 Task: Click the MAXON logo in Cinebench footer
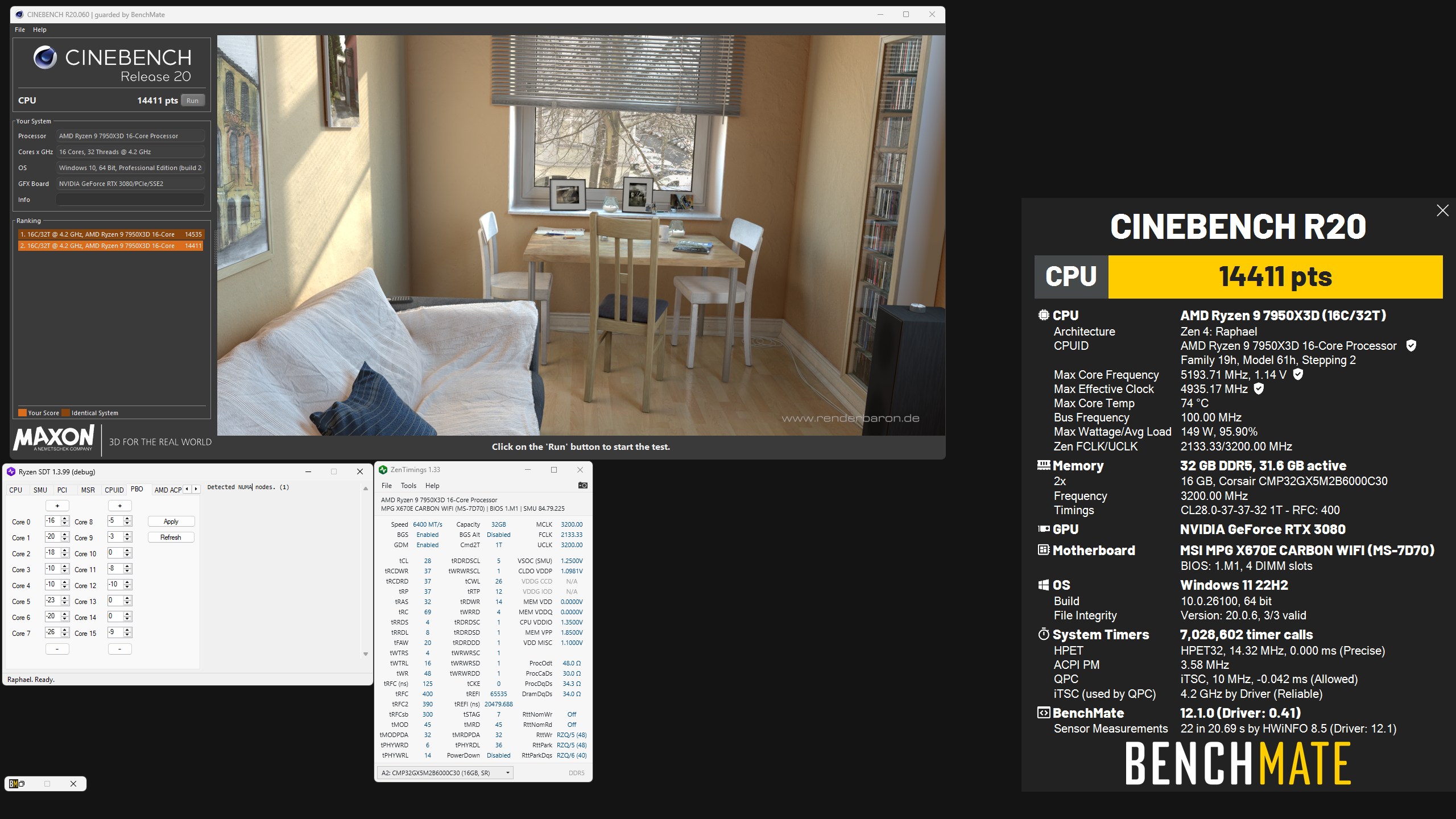tap(54, 438)
